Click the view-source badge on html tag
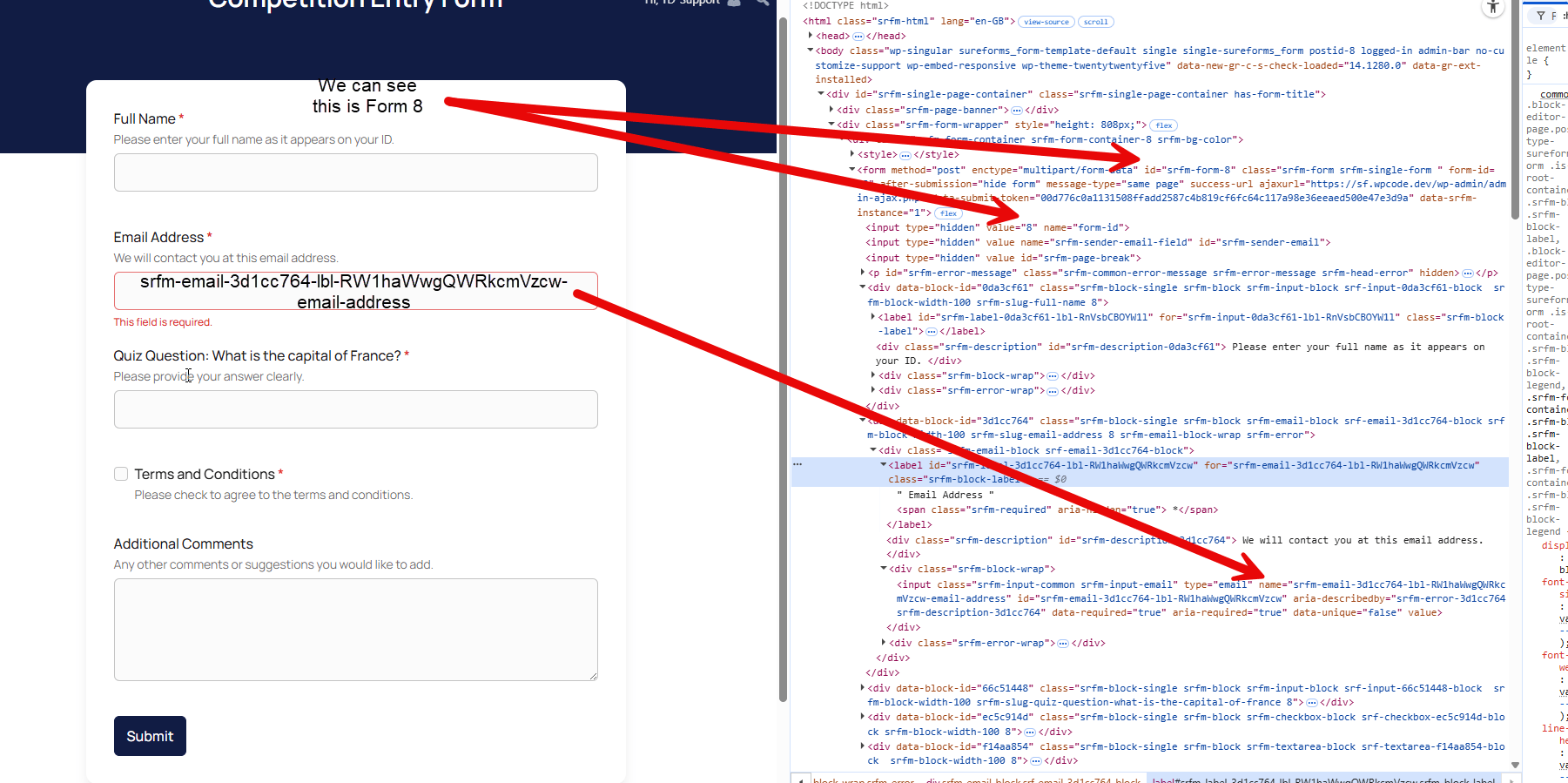This screenshot has height=783, width=1568. coord(1046,22)
